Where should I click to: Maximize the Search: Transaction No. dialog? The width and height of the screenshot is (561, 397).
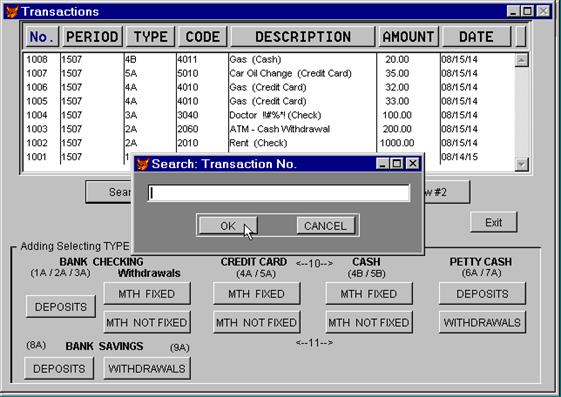click(x=396, y=164)
